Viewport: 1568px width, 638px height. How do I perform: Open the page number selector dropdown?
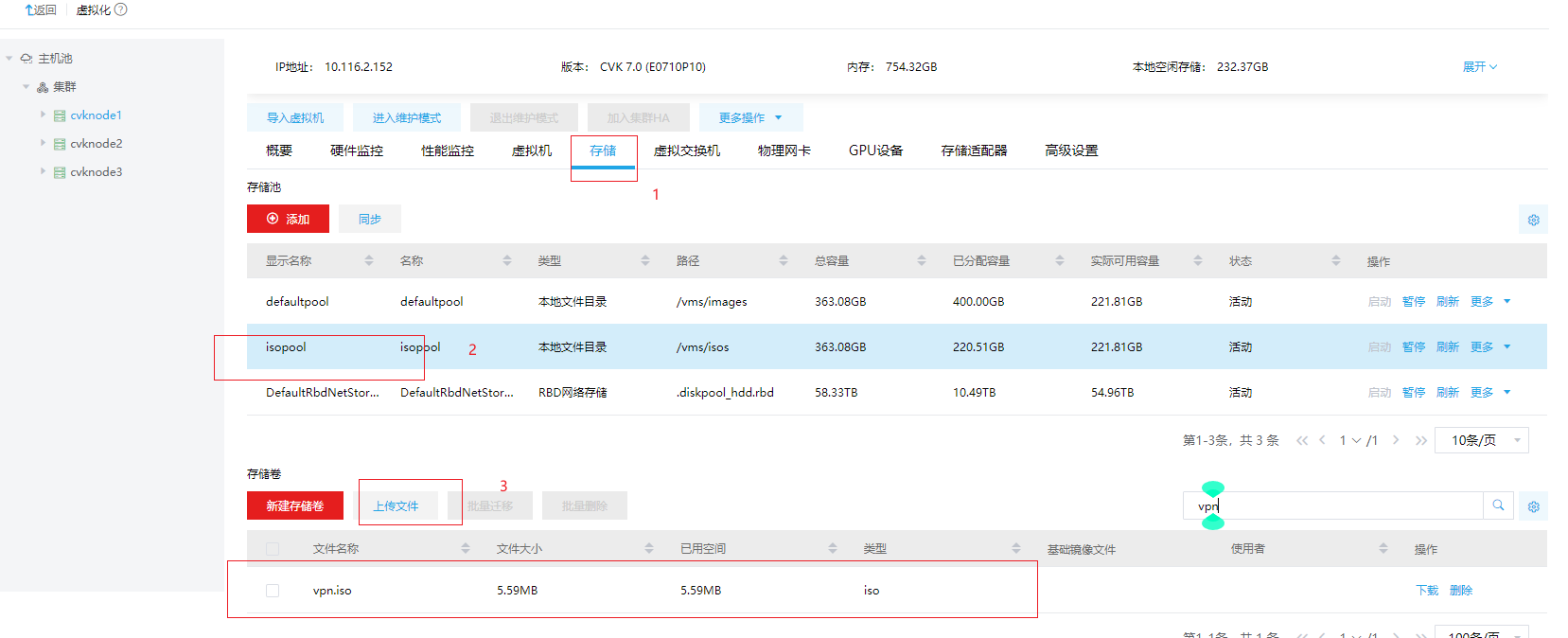(x=1349, y=440)
